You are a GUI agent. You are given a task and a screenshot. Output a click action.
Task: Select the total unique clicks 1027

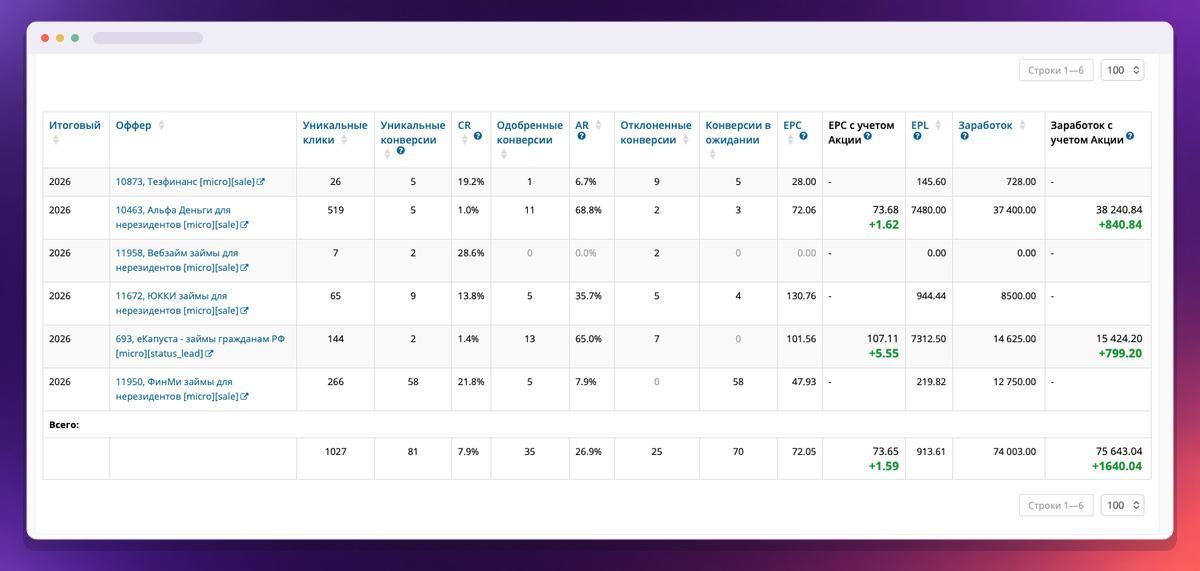click(336, 452)
